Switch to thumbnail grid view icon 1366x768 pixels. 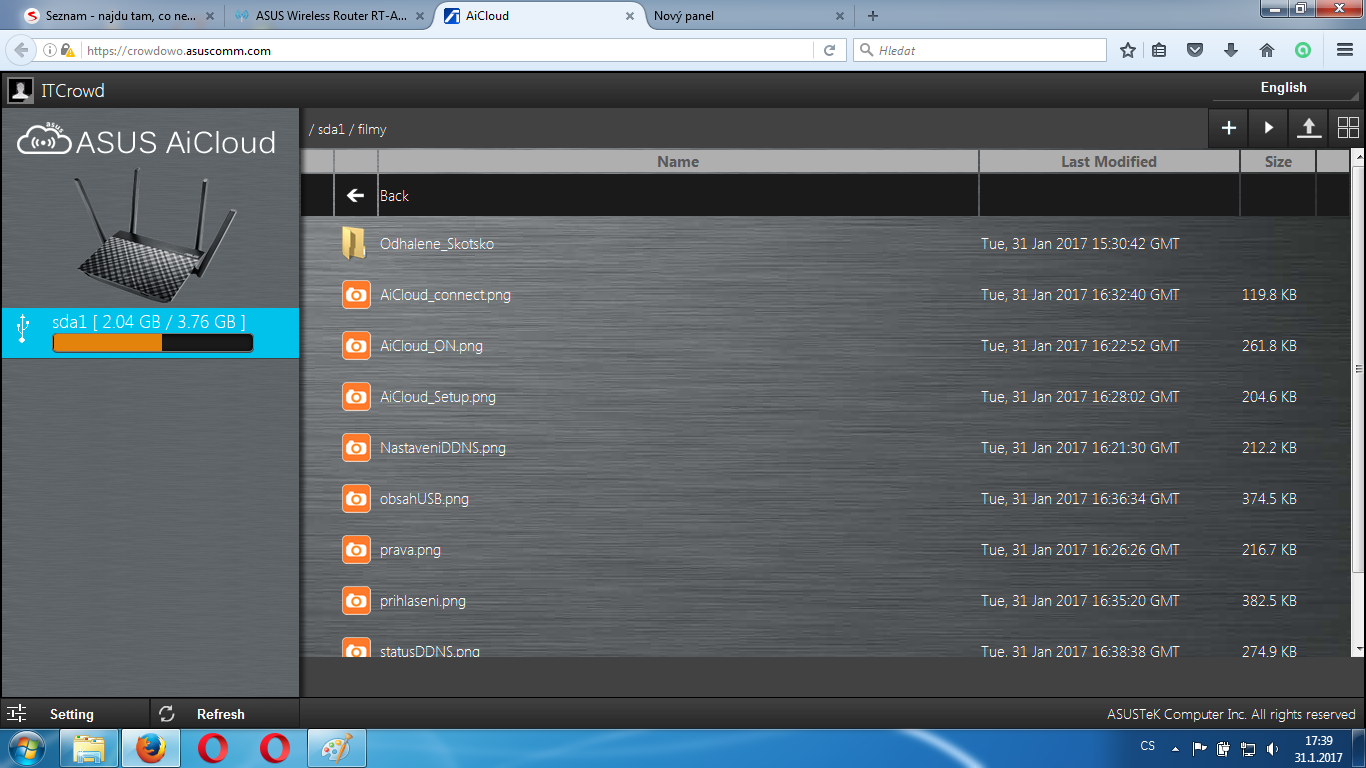click(1348, 128)
